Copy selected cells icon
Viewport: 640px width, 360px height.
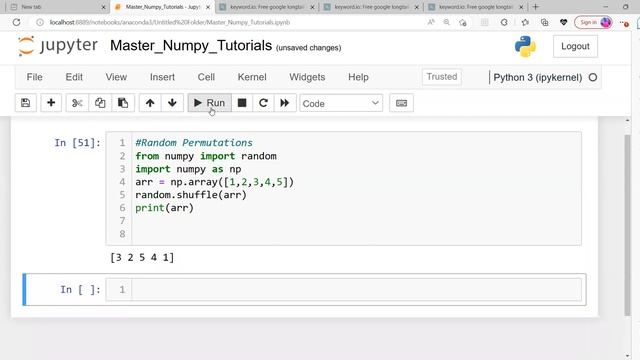pyautogui.click(x=100, y=103)
